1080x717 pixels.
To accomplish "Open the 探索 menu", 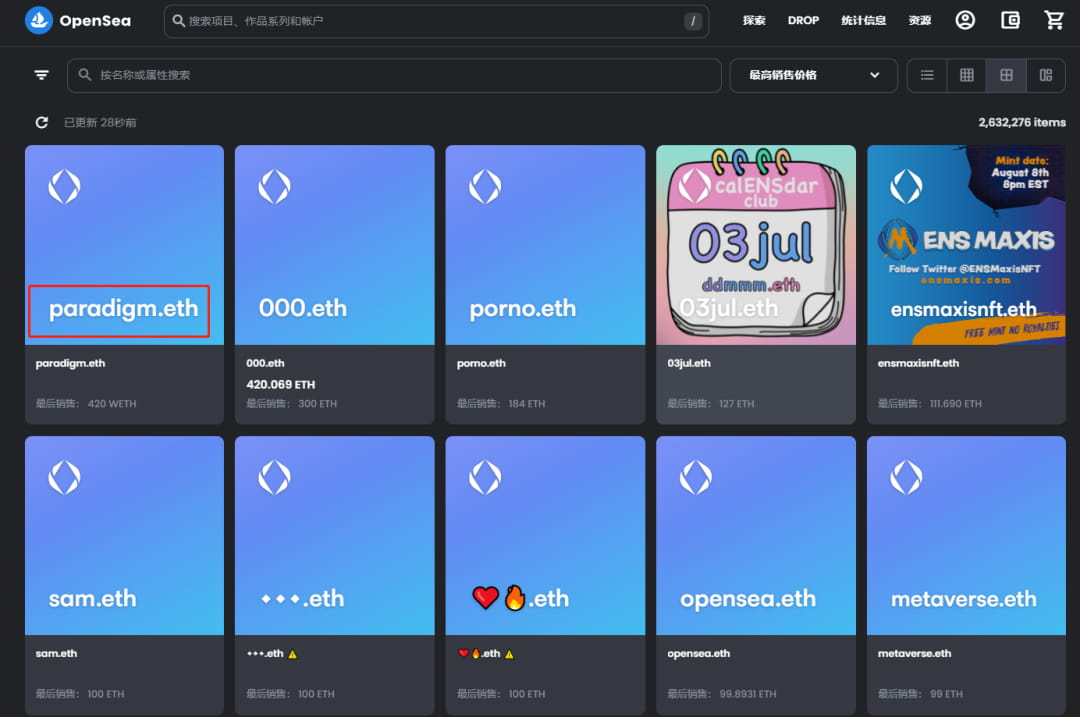I will (x=754, y=21).
